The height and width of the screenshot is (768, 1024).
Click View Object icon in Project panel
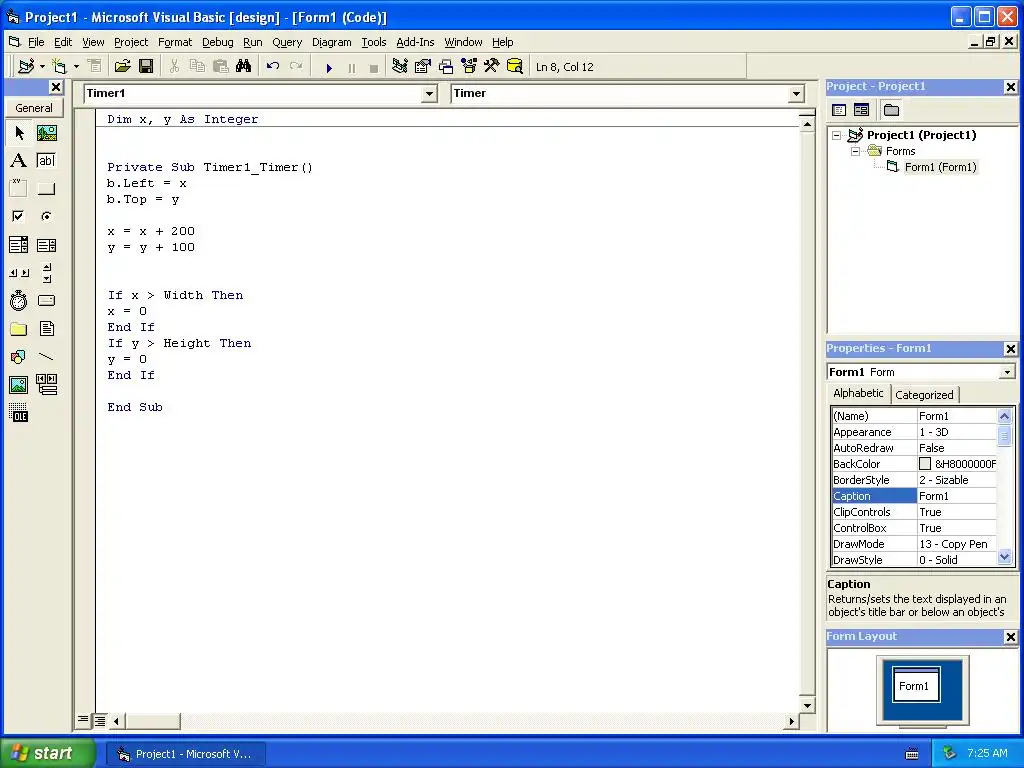pos(861,110)
